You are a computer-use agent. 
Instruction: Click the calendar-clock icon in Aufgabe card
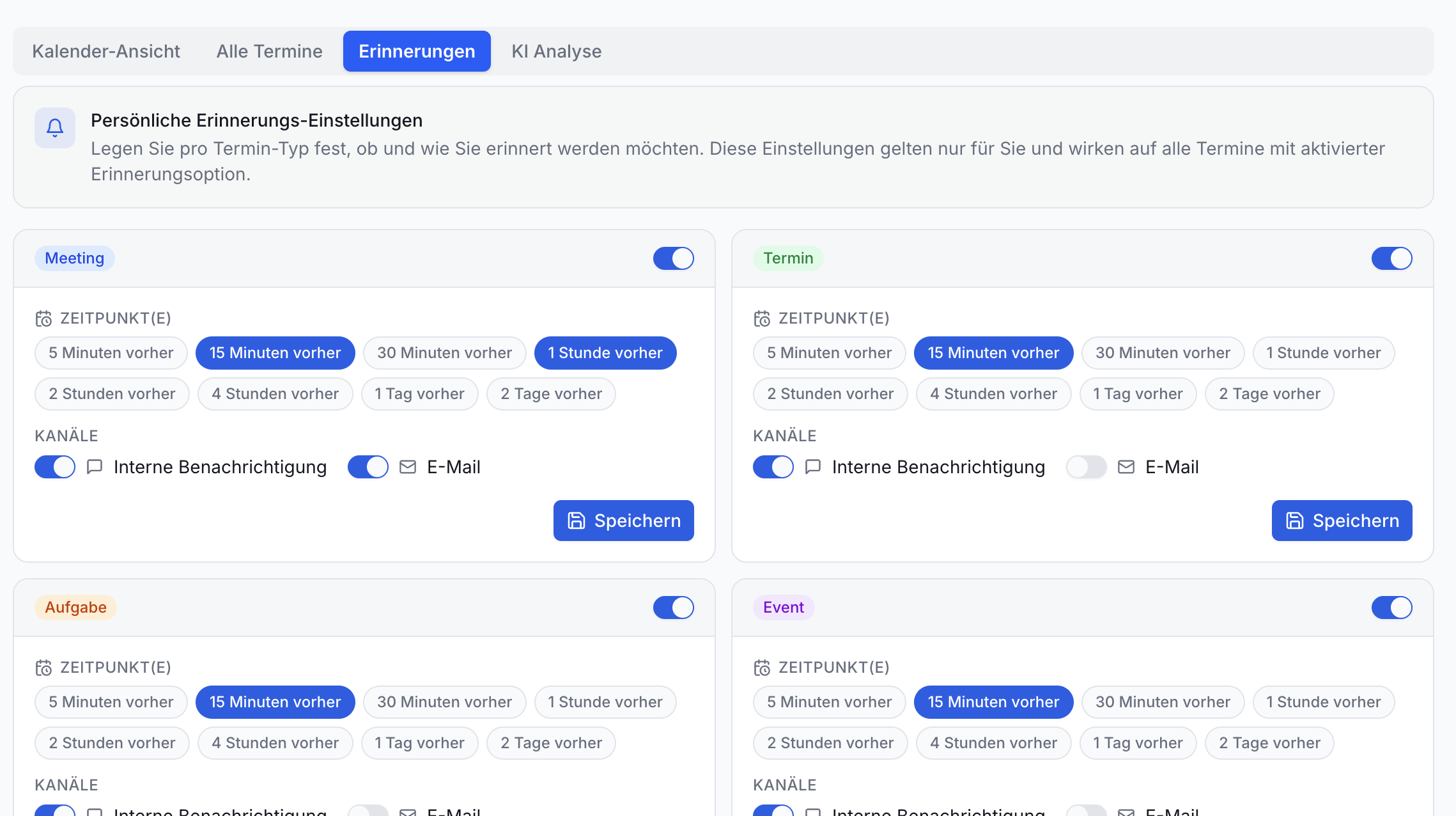click(x=43, y=668)
